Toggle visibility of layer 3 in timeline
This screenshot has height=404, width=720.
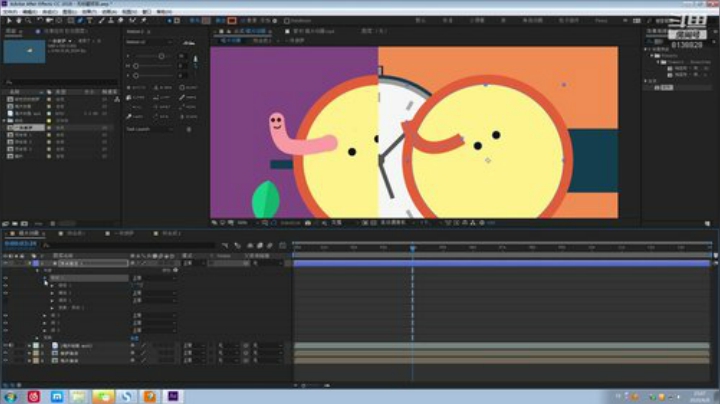[x=5, y=353]
